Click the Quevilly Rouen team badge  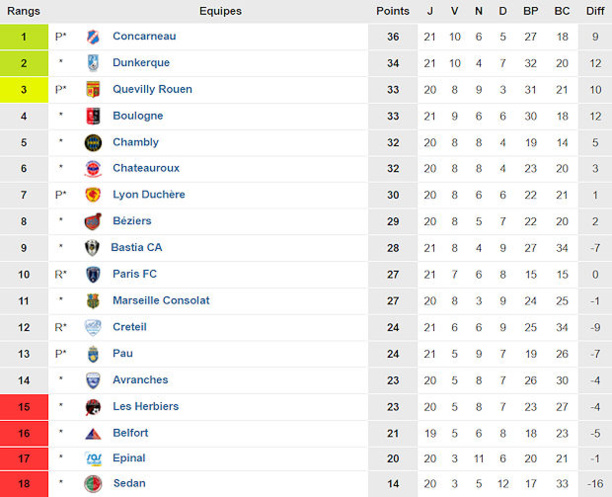click(x=93, y=90)
